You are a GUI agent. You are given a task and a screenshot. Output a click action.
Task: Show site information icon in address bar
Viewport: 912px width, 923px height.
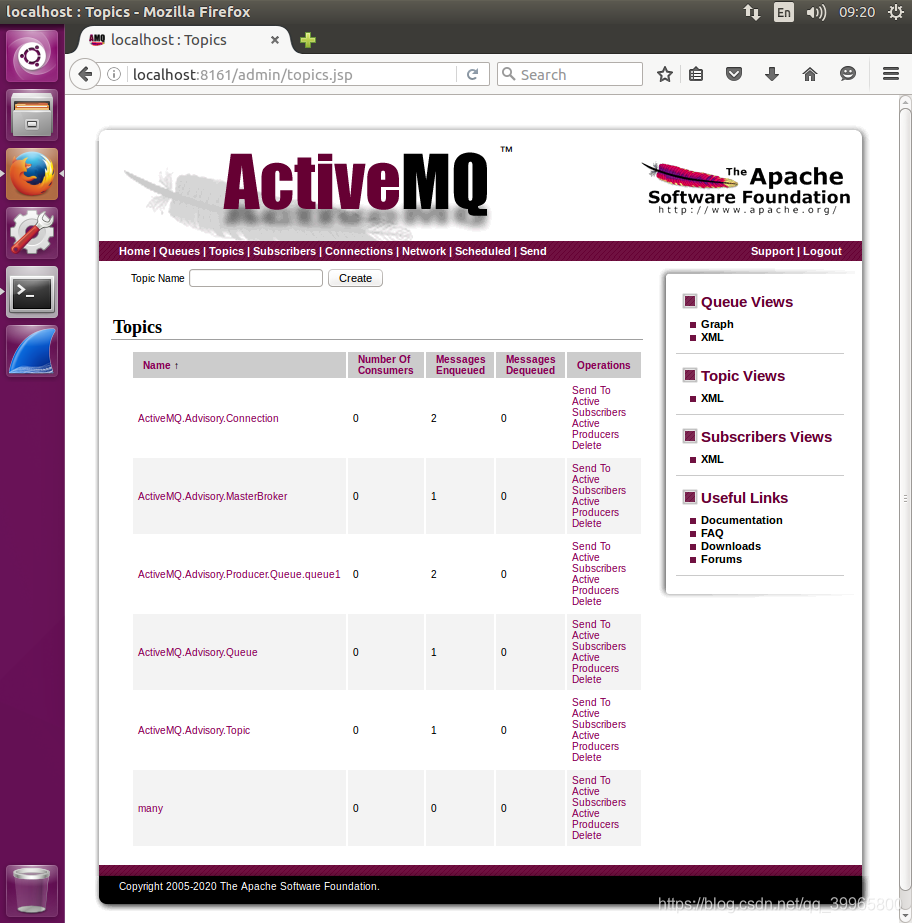point(114,75)
